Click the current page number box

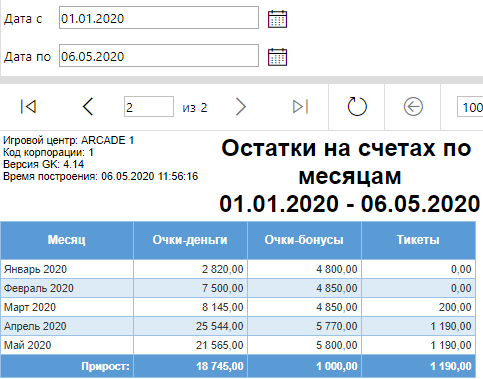click(x=149, y=107)
